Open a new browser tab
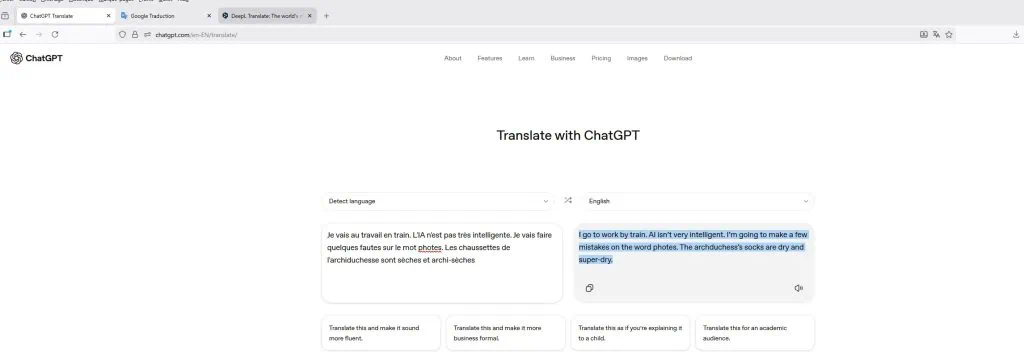1024x360 pixels. (327, 16)
